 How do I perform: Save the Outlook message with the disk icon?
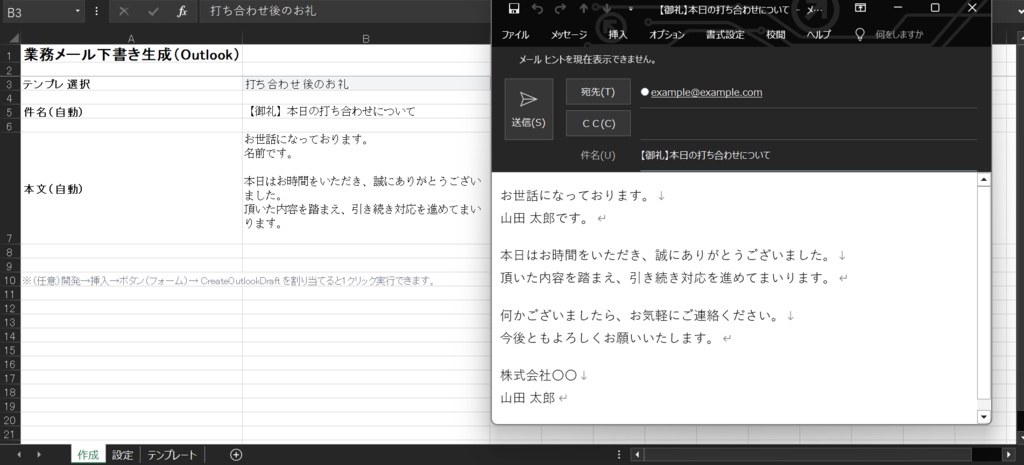click(x=514, y=8)
